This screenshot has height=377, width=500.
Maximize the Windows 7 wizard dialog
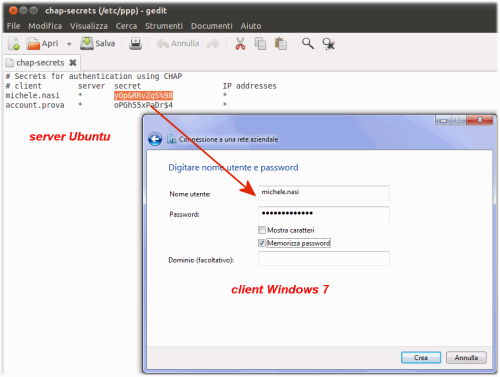pyautogui.click(x=459, y=120)
